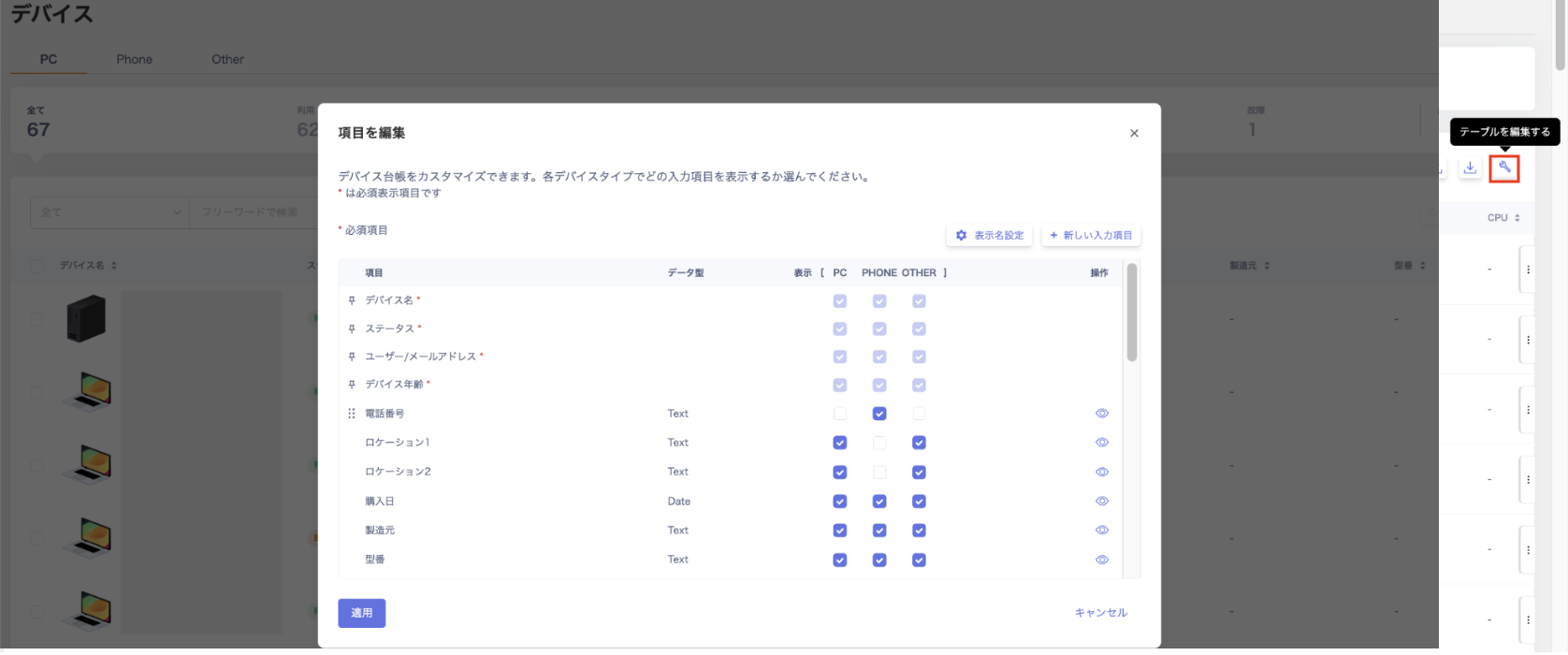Click the wrench table edit icon
This screenshot has height=655, width=1568.
pyautogui.click(x=1504, y=168)
